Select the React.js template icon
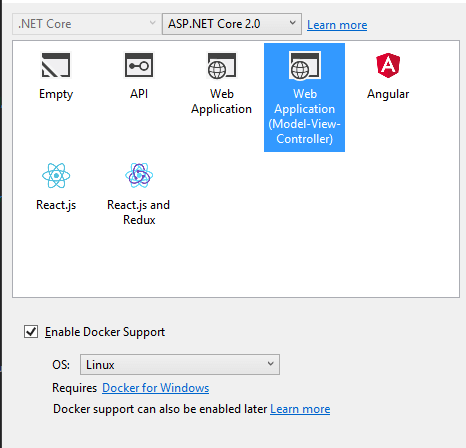 56,175
